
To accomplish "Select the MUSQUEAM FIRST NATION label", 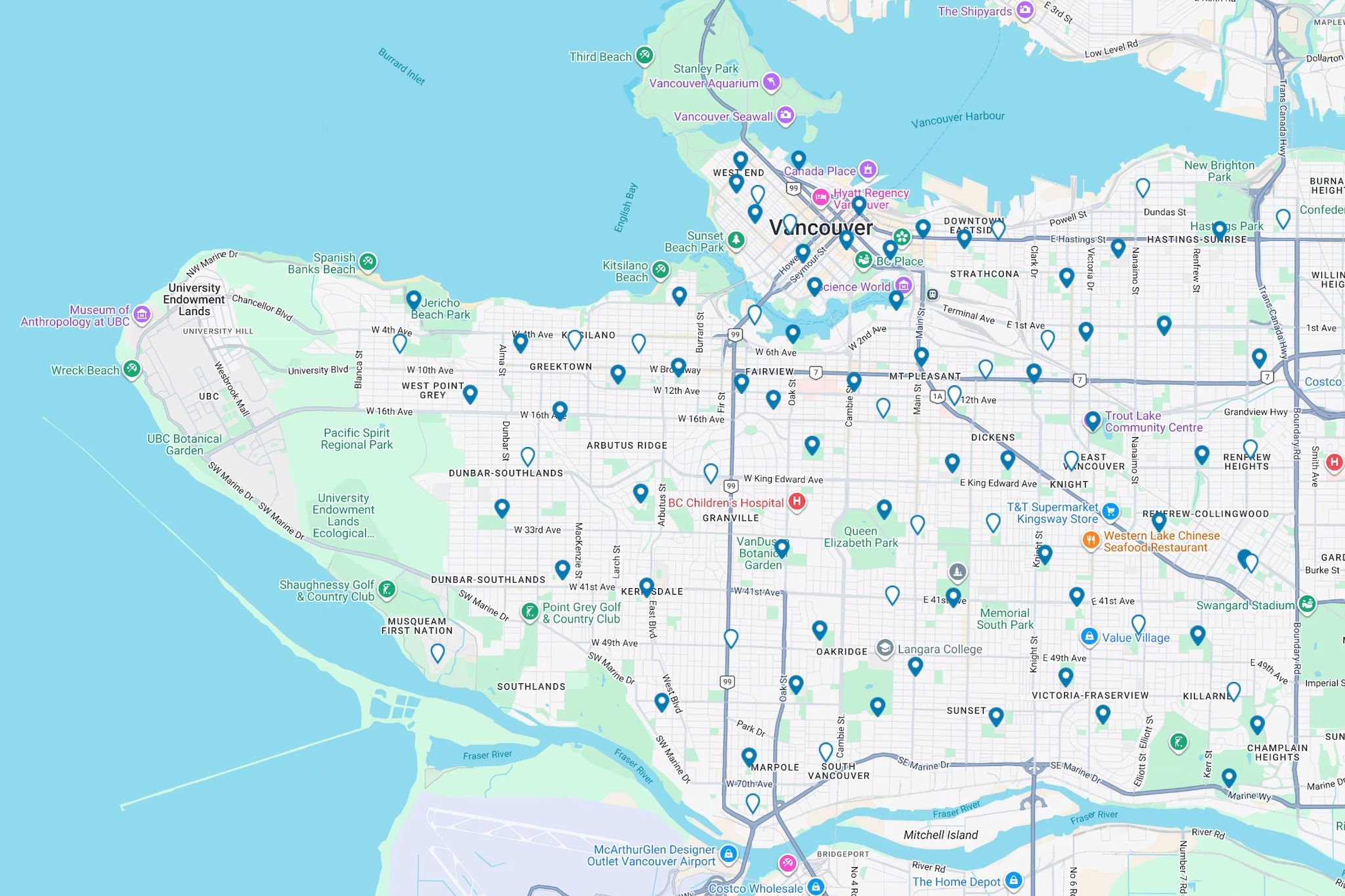I will 417,626.
